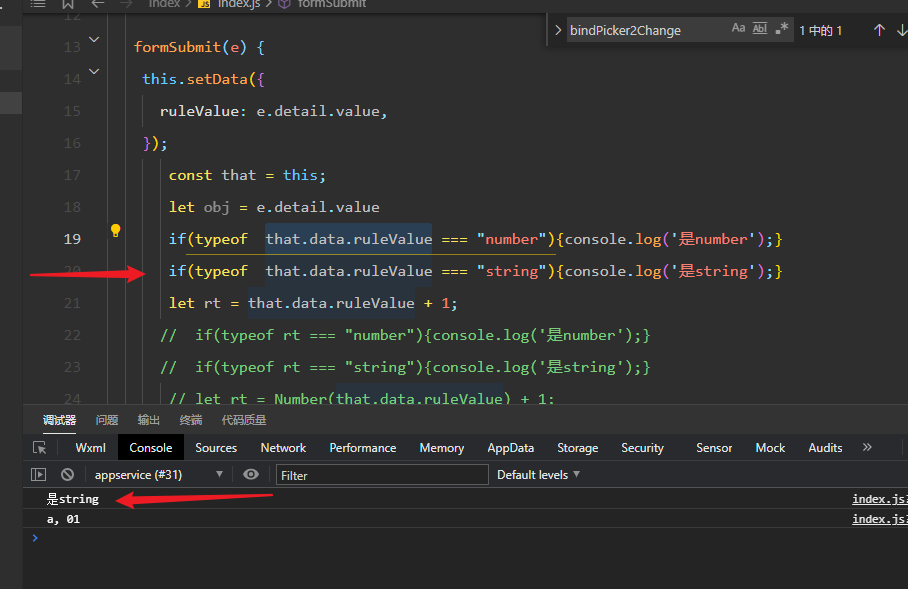Open the Network devtools tab
This screenshot has height=589, width=908.
point(283,448)
